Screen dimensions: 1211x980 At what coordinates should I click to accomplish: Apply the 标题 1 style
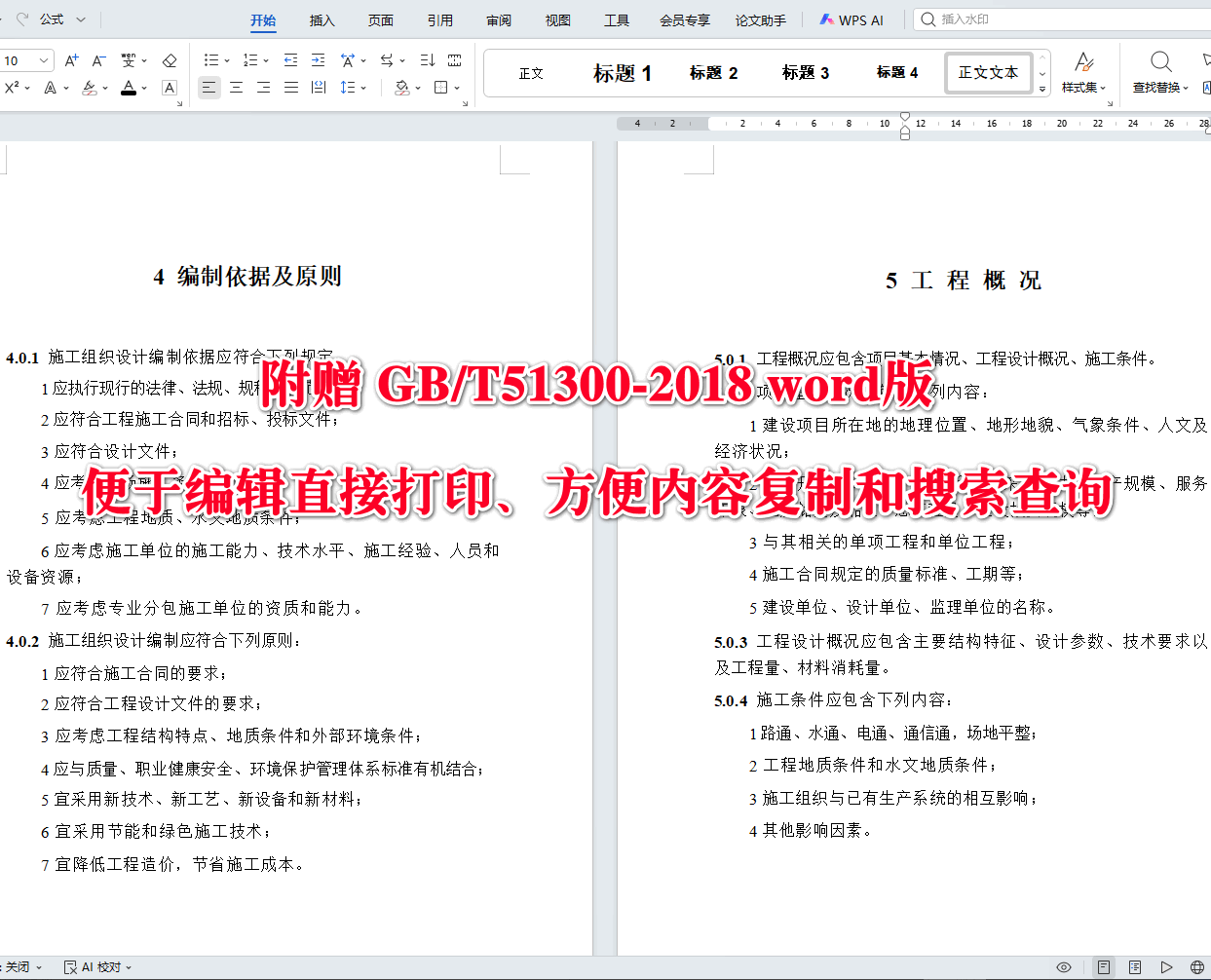(x=623, y=73)
